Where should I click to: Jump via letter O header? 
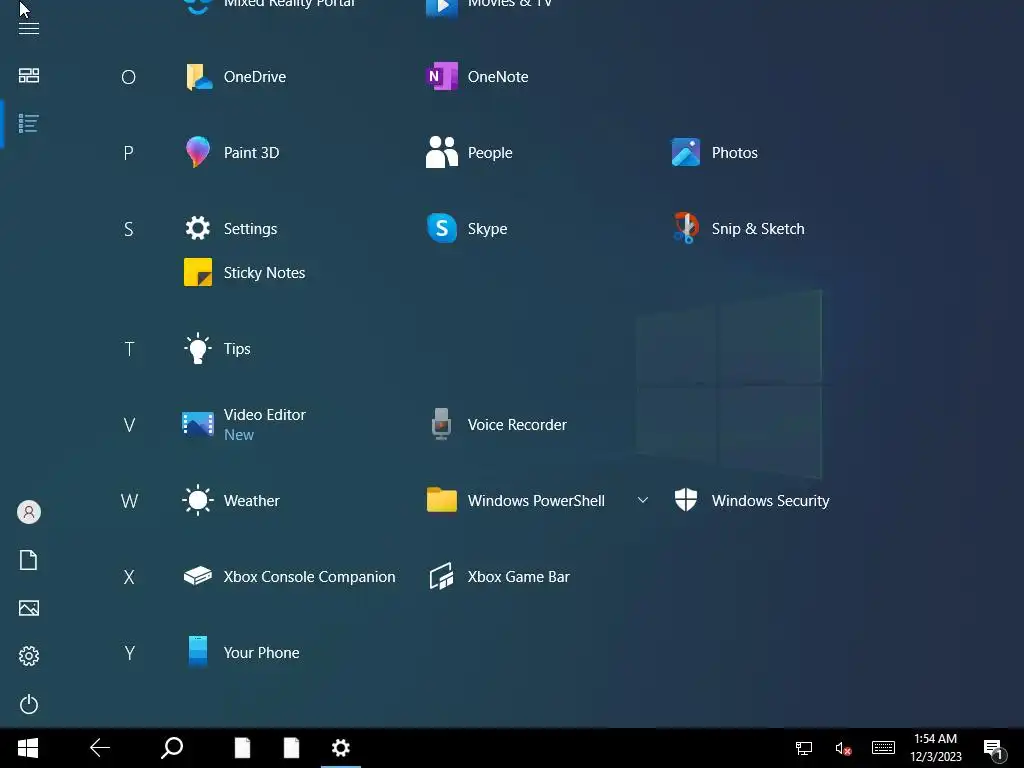129,77
